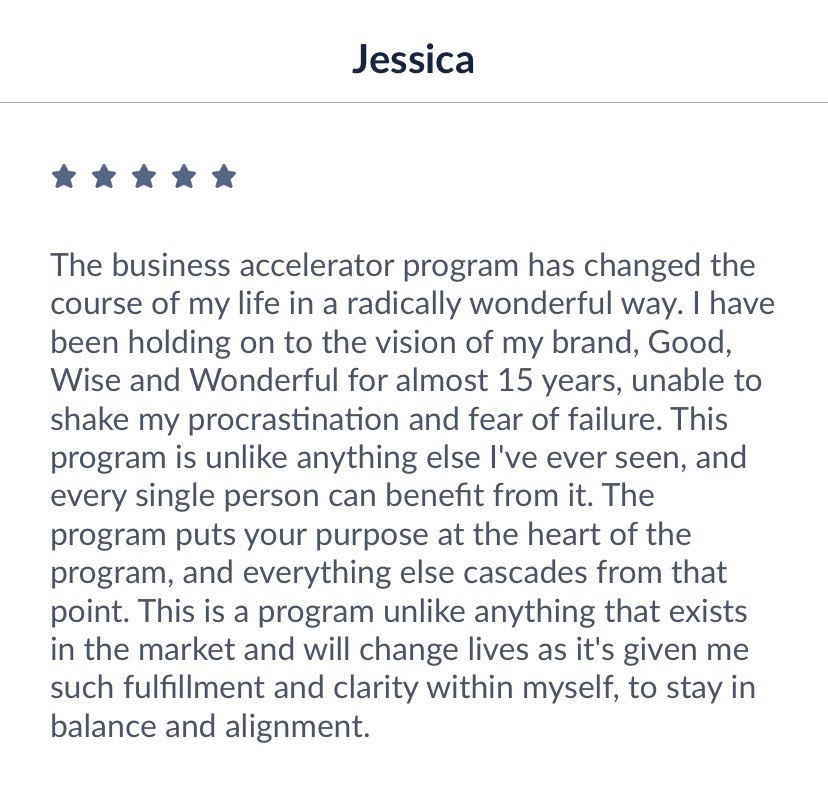Click the closing words "balance and alignment"
This screenshot has width=828, height=786.
pos(210,727)
